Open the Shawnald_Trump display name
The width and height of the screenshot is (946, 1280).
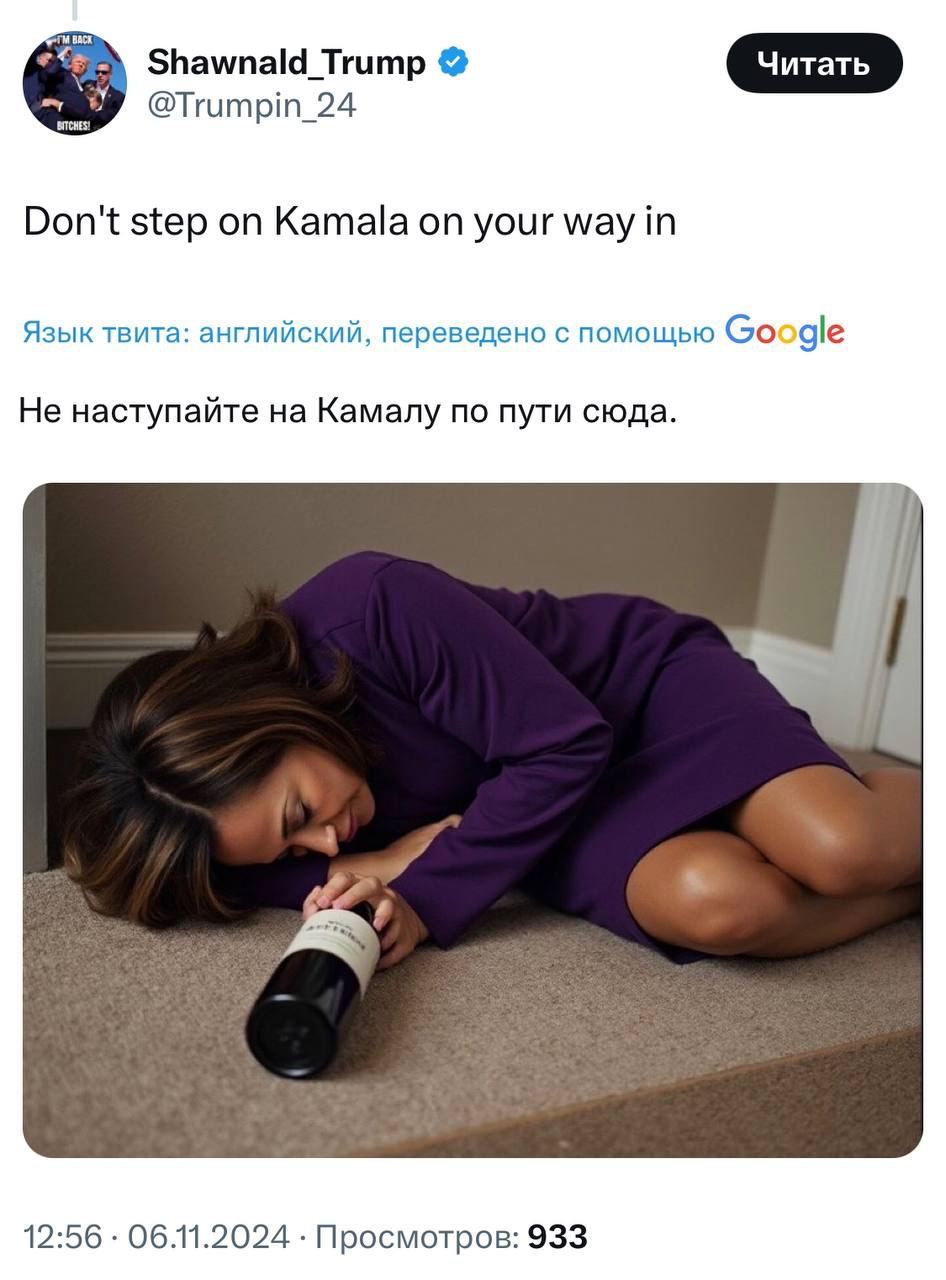tap(286, 63)
